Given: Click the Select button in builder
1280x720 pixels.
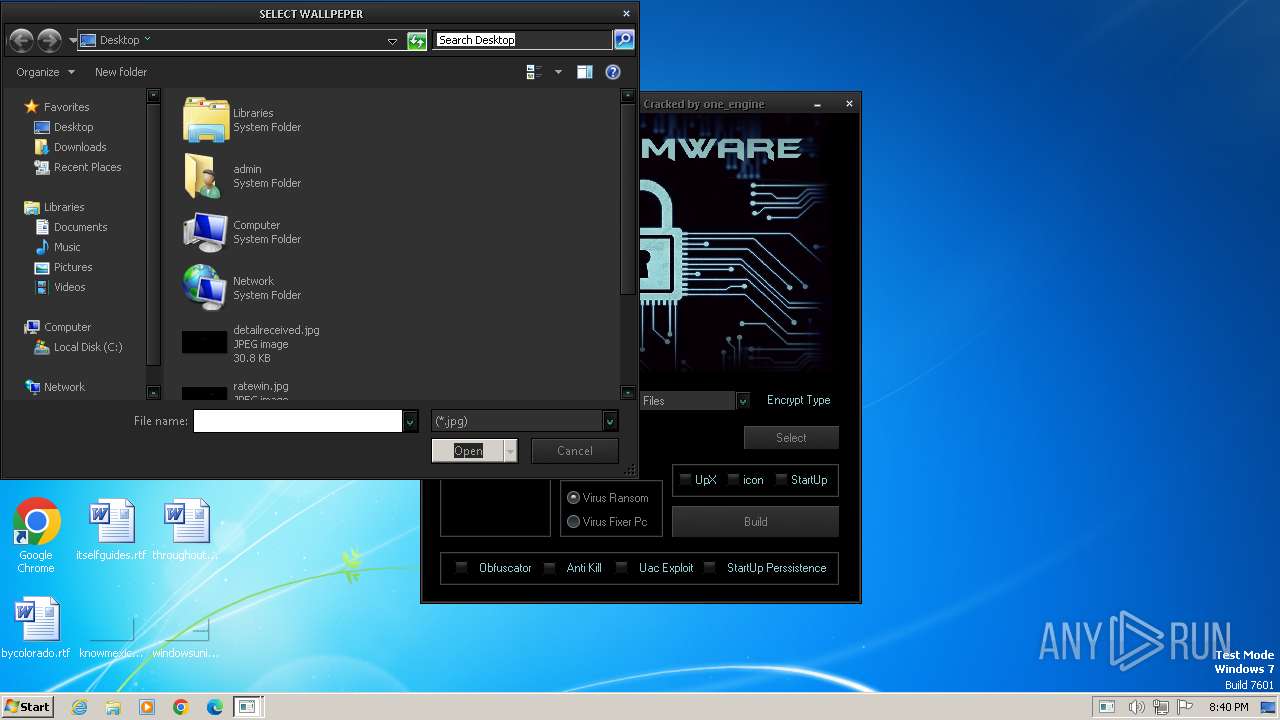Looking at the screenshot, I should [791, 438].
